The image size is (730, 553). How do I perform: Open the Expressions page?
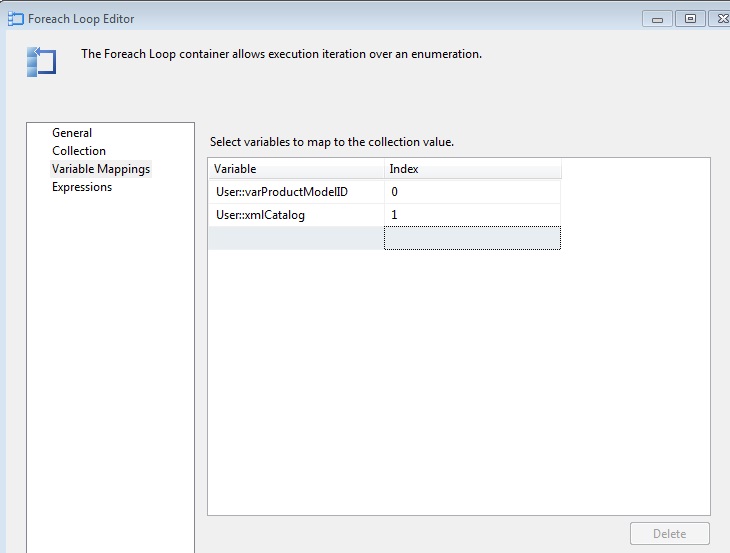pos(82,187)
